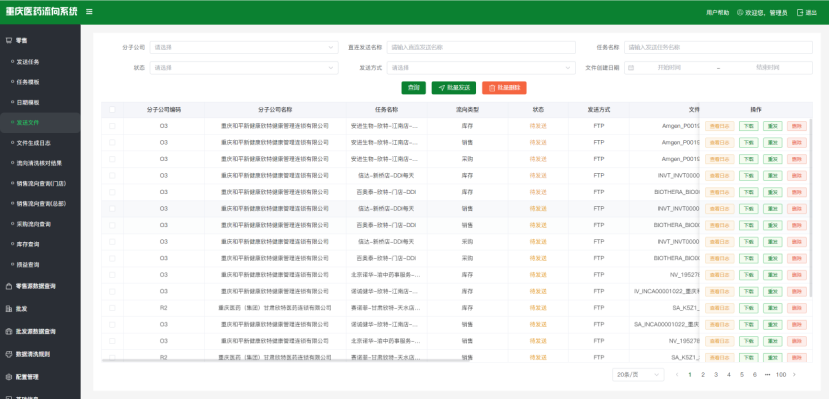
Task: Click the green 查询 button
Action: click(413, 88)
